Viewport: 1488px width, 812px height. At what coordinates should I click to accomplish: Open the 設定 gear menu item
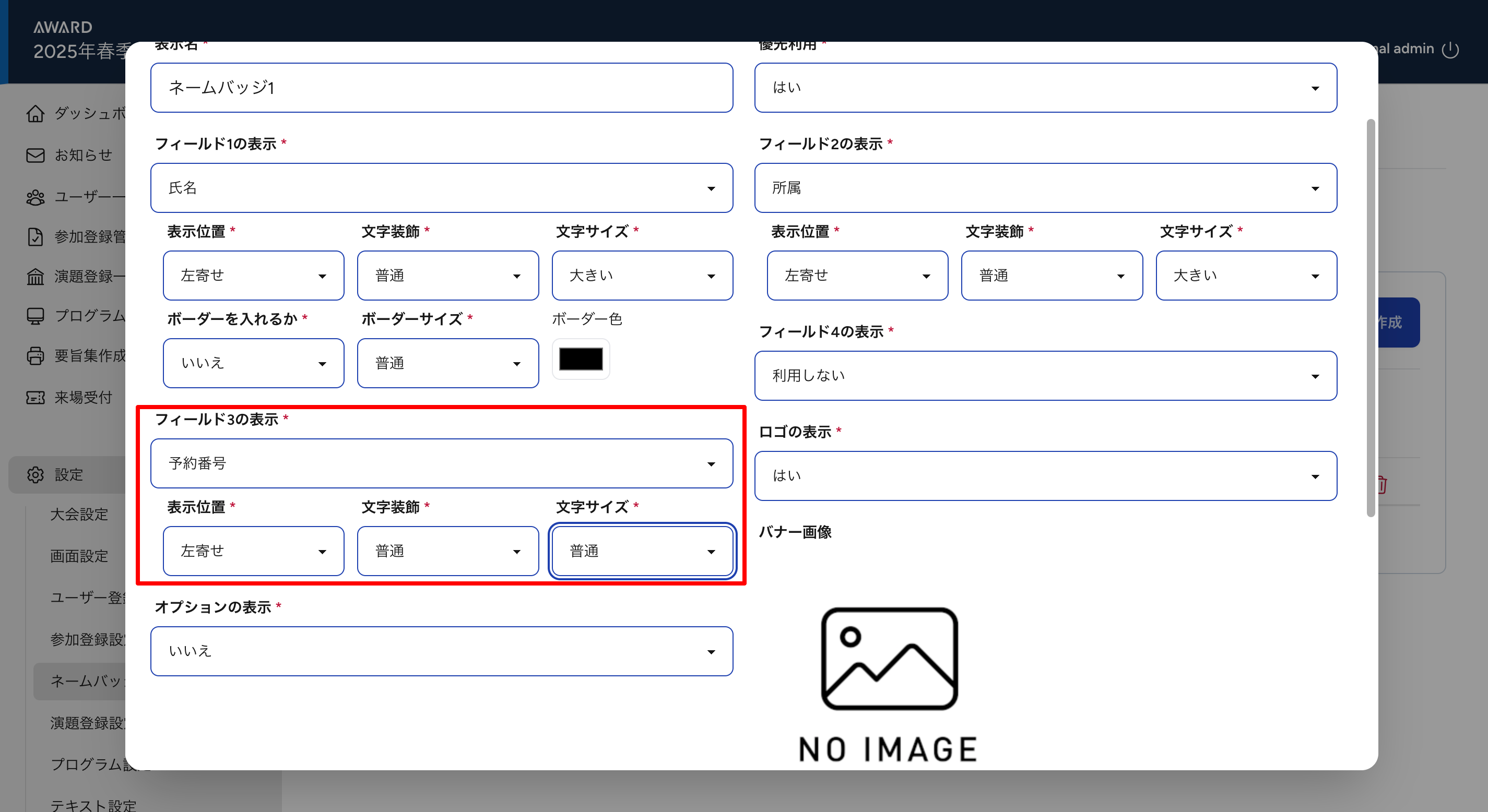68,475
